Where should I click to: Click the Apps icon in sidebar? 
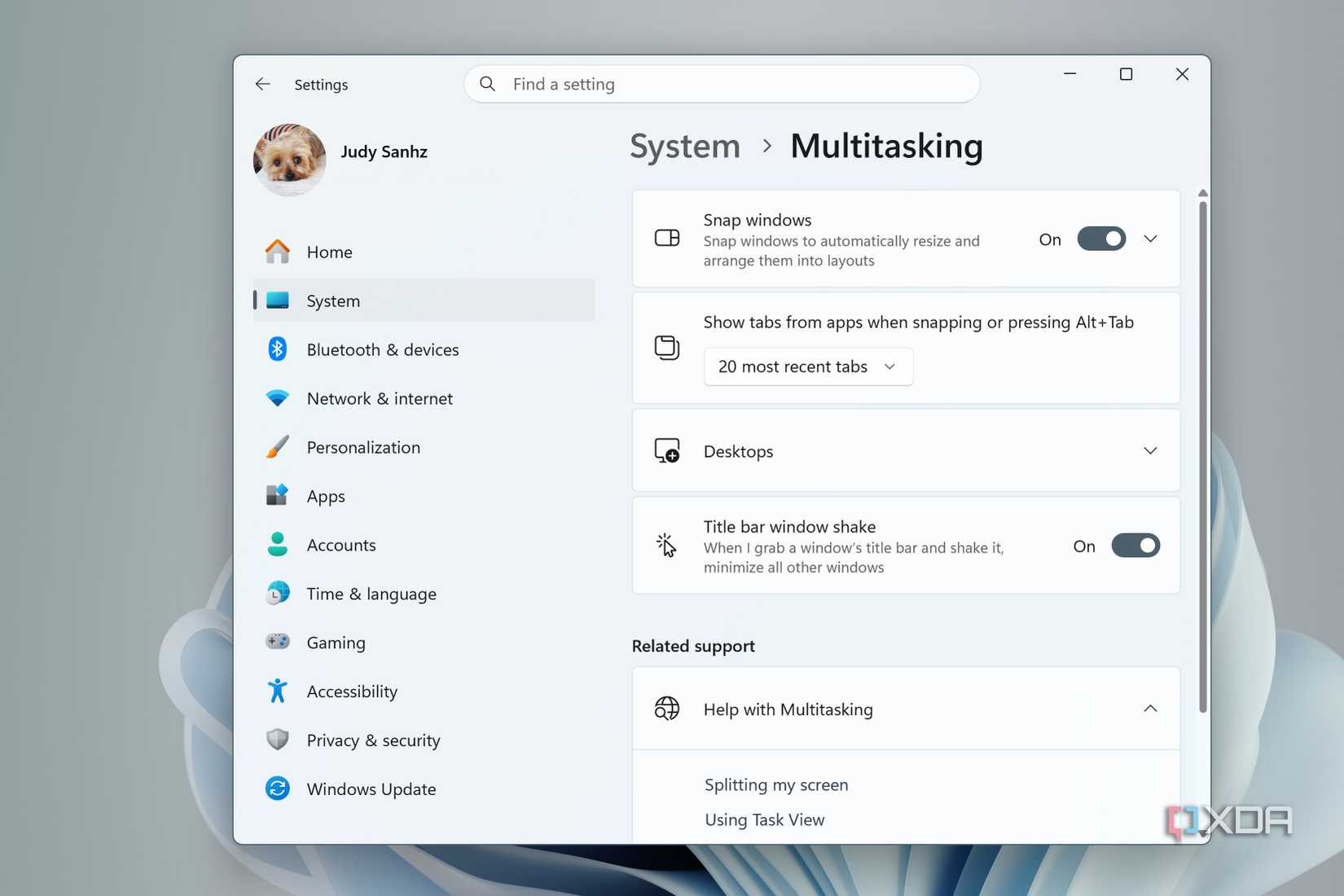[x=278, y=496]
